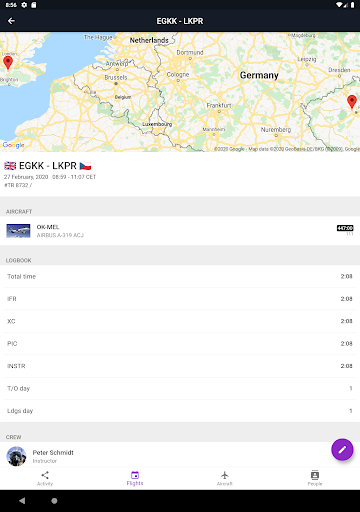Select the OK-MEL Airbus A-319 ACJ row

(x=180, y=231)
